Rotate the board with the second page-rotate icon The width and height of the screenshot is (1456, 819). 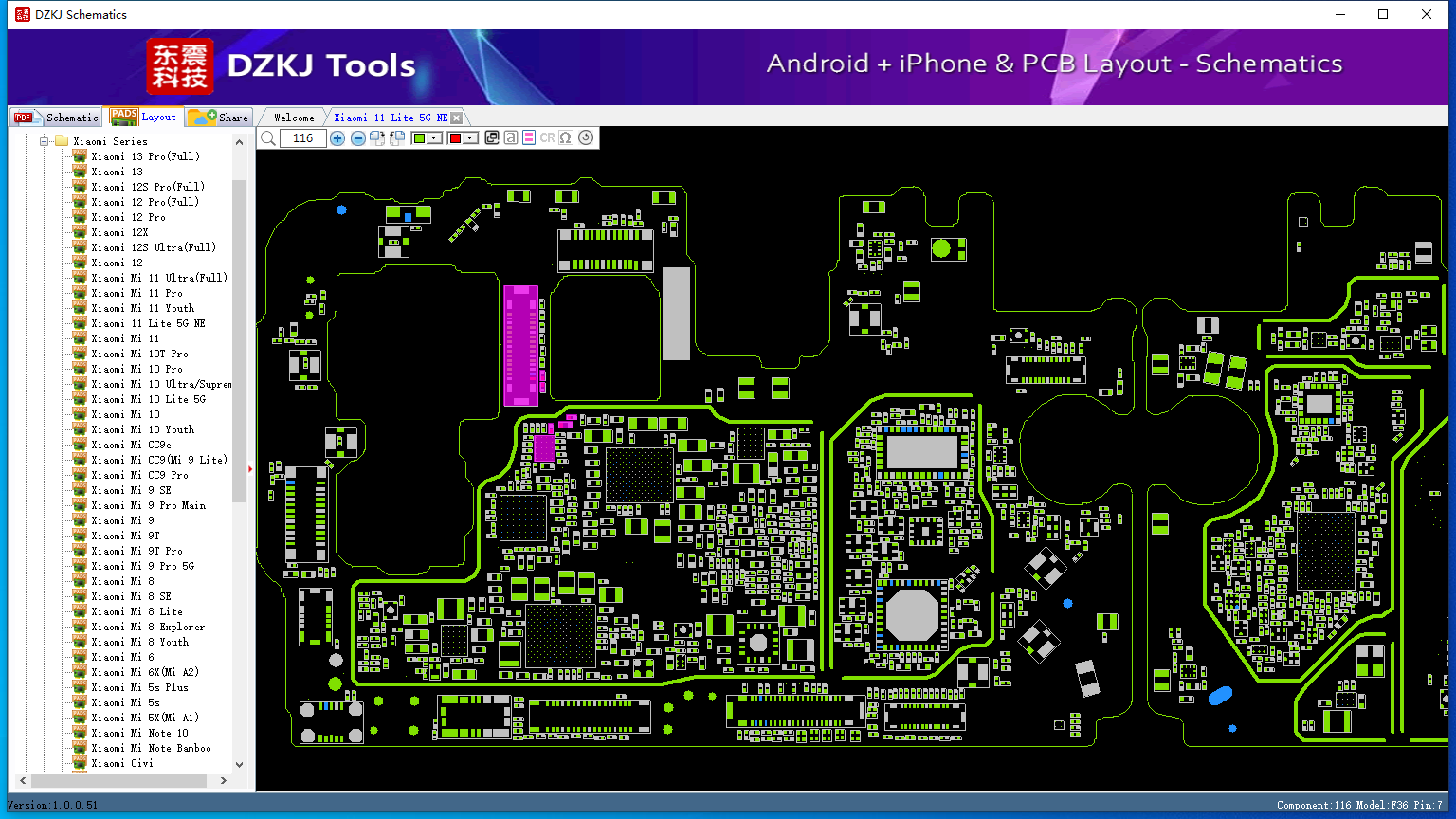[x=397, y=138]
